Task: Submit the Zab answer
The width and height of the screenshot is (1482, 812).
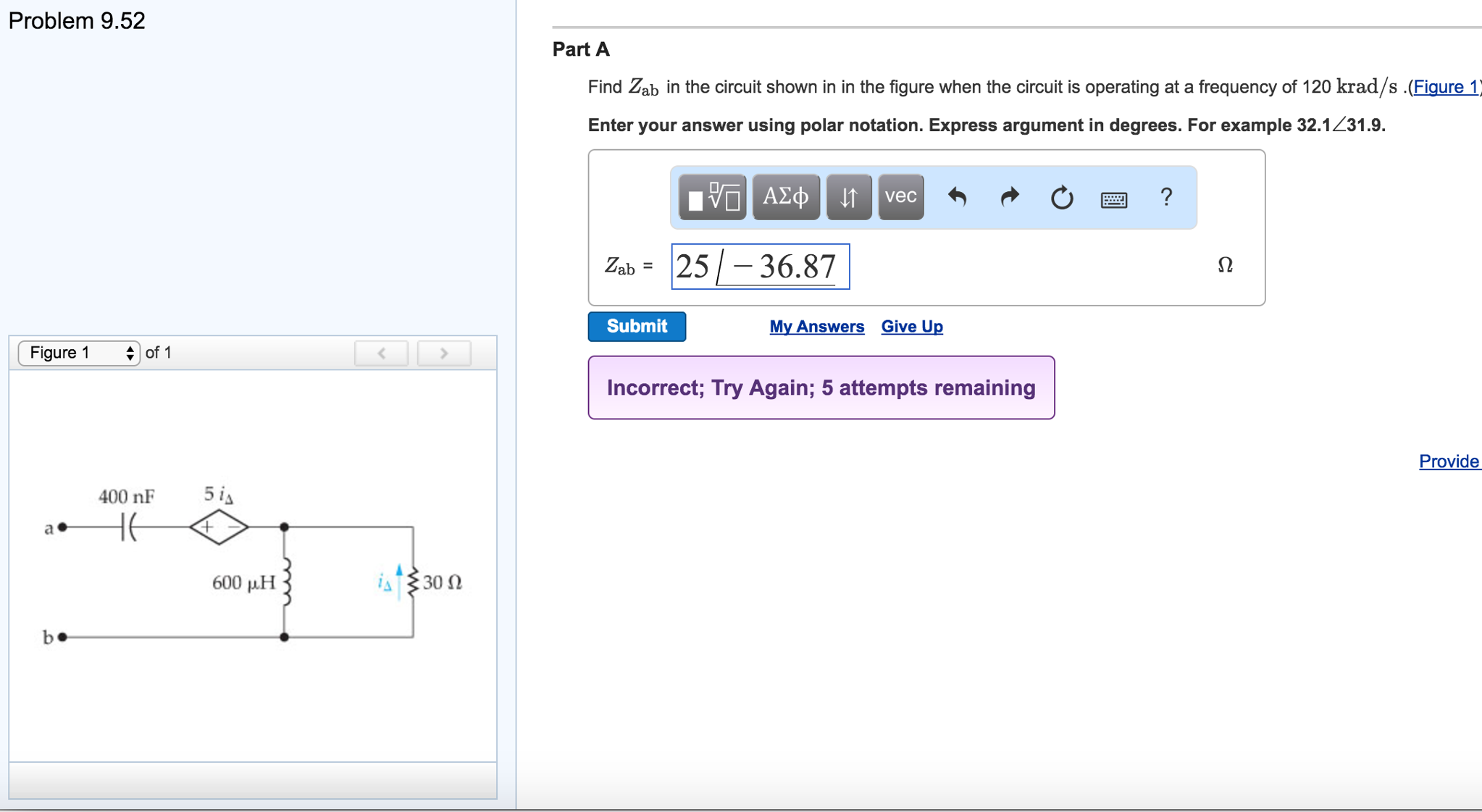Action: coord(637,327)
